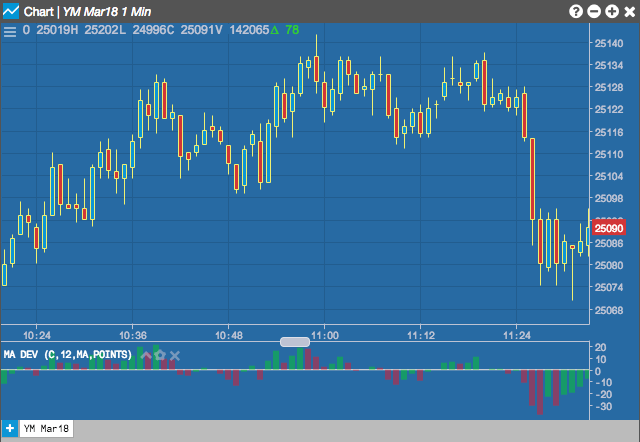The image size is (640, 442).
Task: Open the chart hamburger menu
Action: [x=9, y=32]
